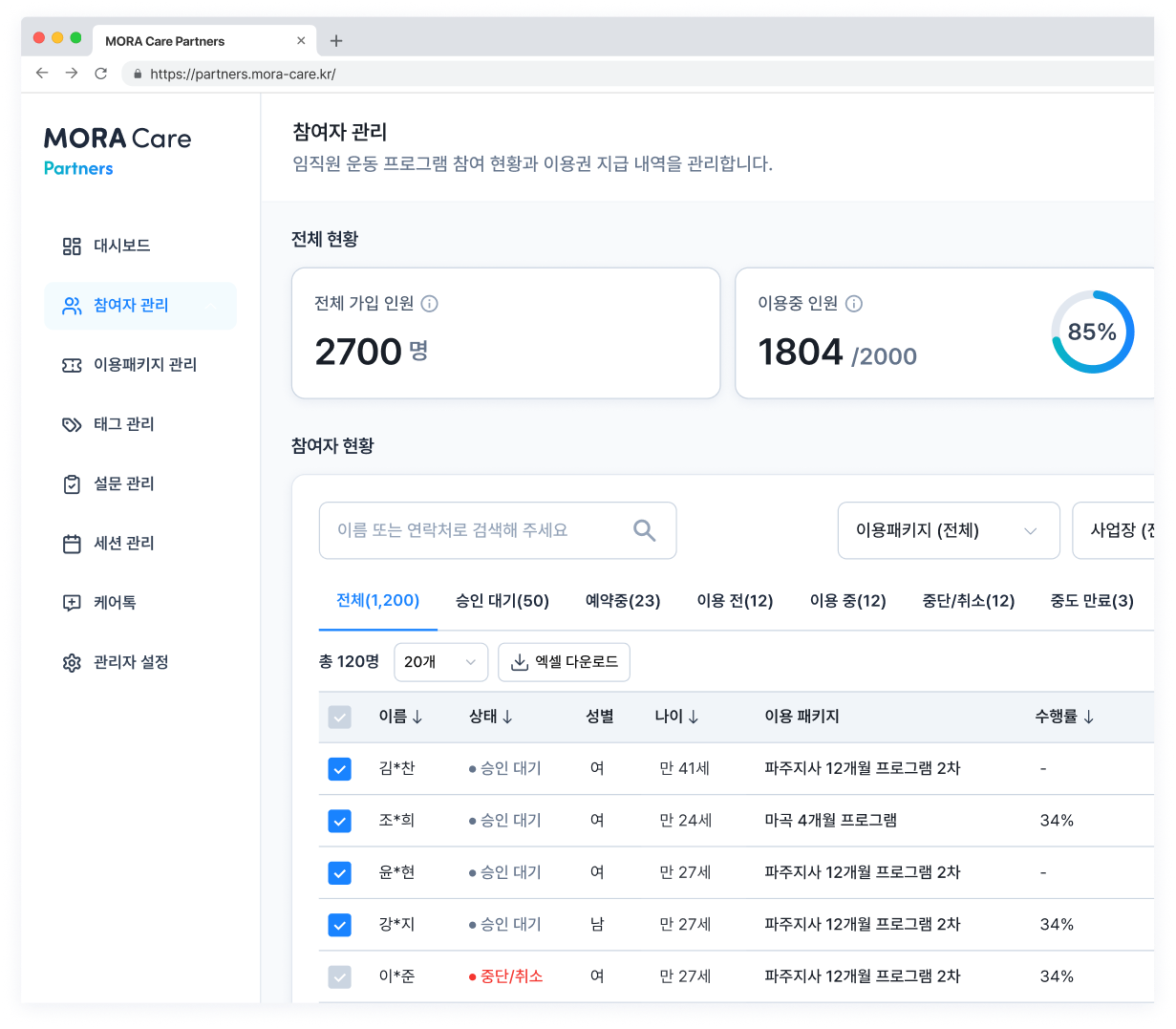
Task: Uncheck the checkbox for 김*찬
Action: point(339,769)
